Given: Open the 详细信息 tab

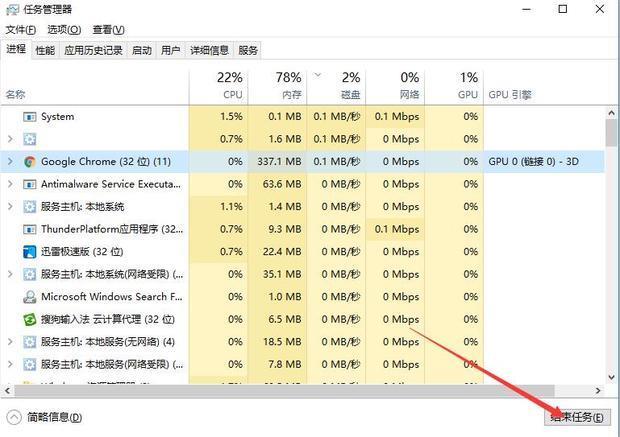Looking at the screenshot, I should pos(209,50).
